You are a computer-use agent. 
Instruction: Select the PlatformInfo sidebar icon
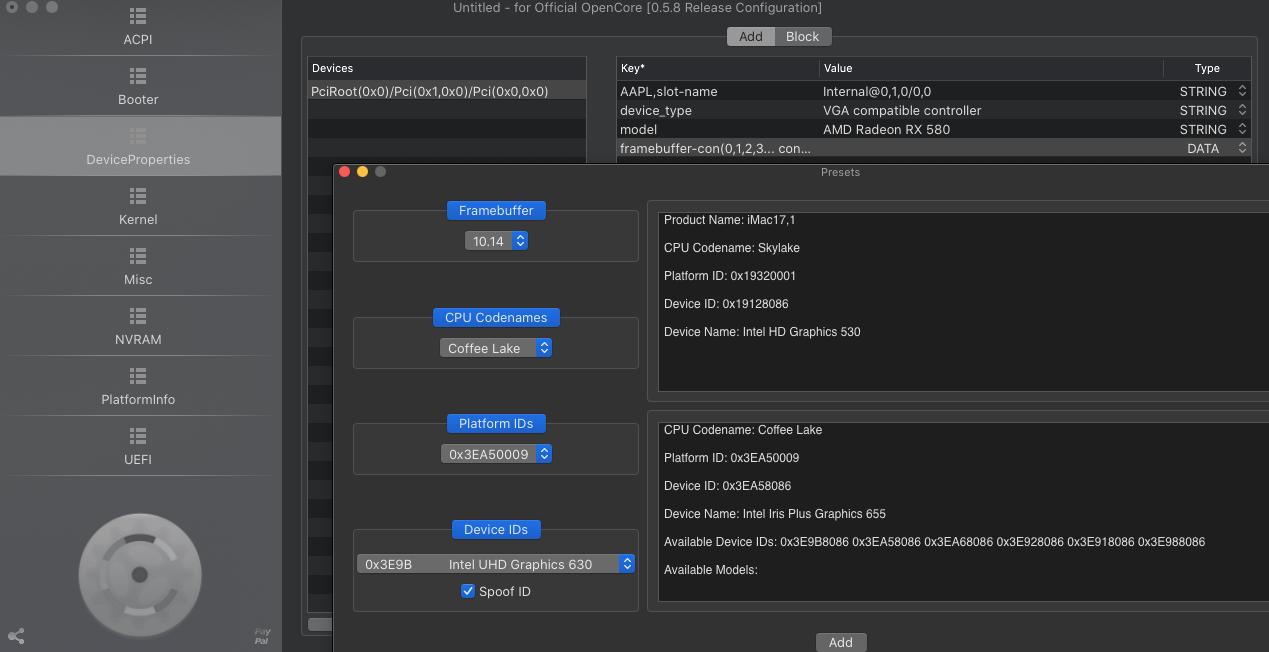[x=138, y=376]
